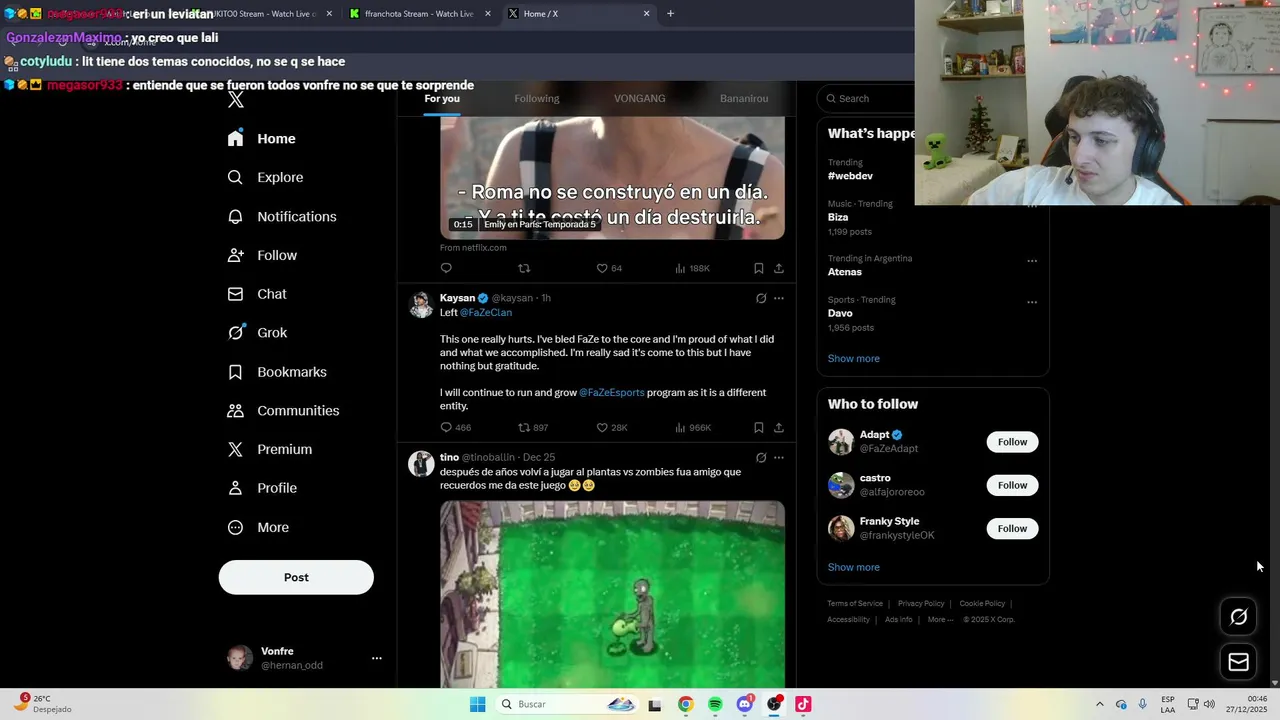The image size is (1280, 720).
Task: Open a new browser tab
Action: tap(670, 14)
